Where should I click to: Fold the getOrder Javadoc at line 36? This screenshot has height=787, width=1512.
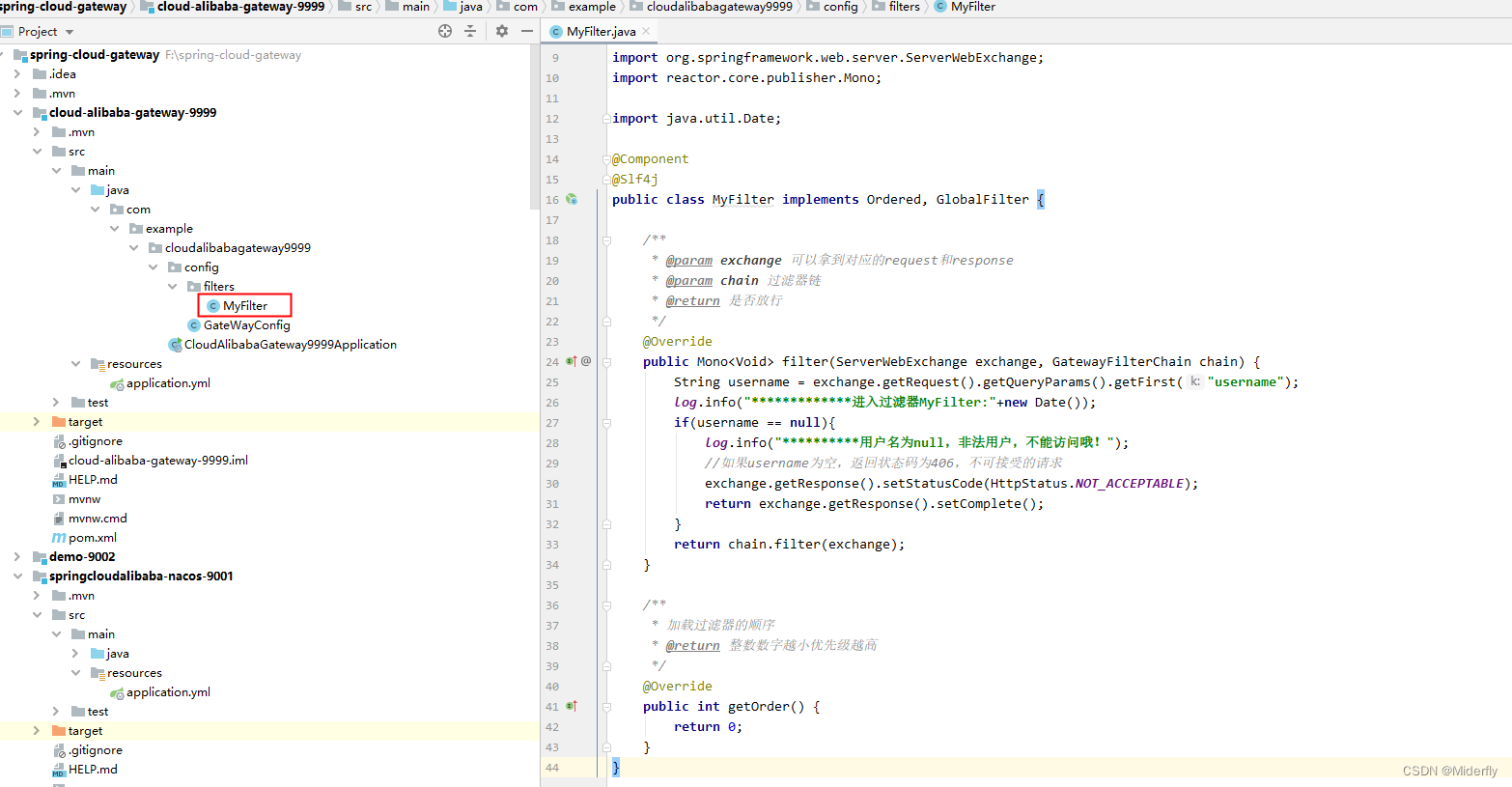(606, 605)
